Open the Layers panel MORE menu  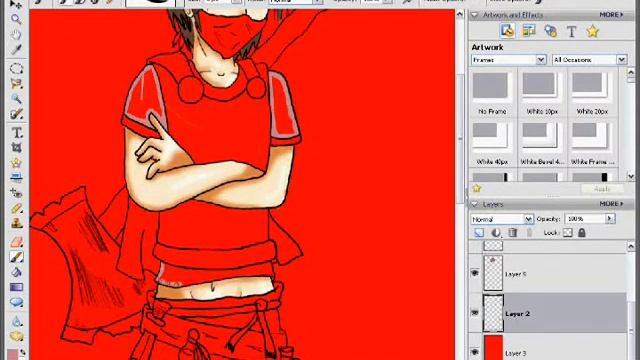pyautogui.click(x=611, y=204)
